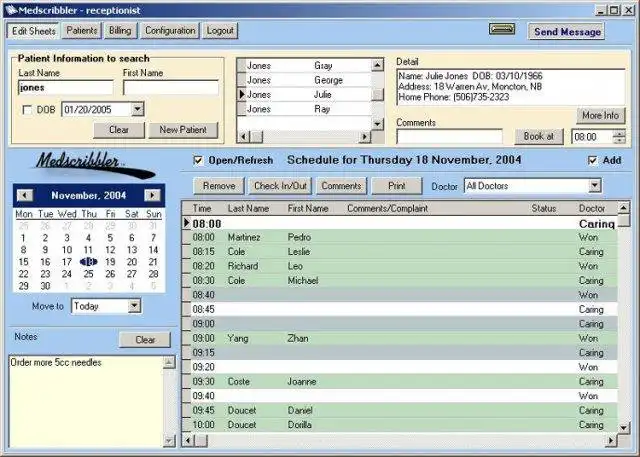The image size is (640, 457).
Task: Adjust the Book at time spinner
Action: (x=619, y=137)
